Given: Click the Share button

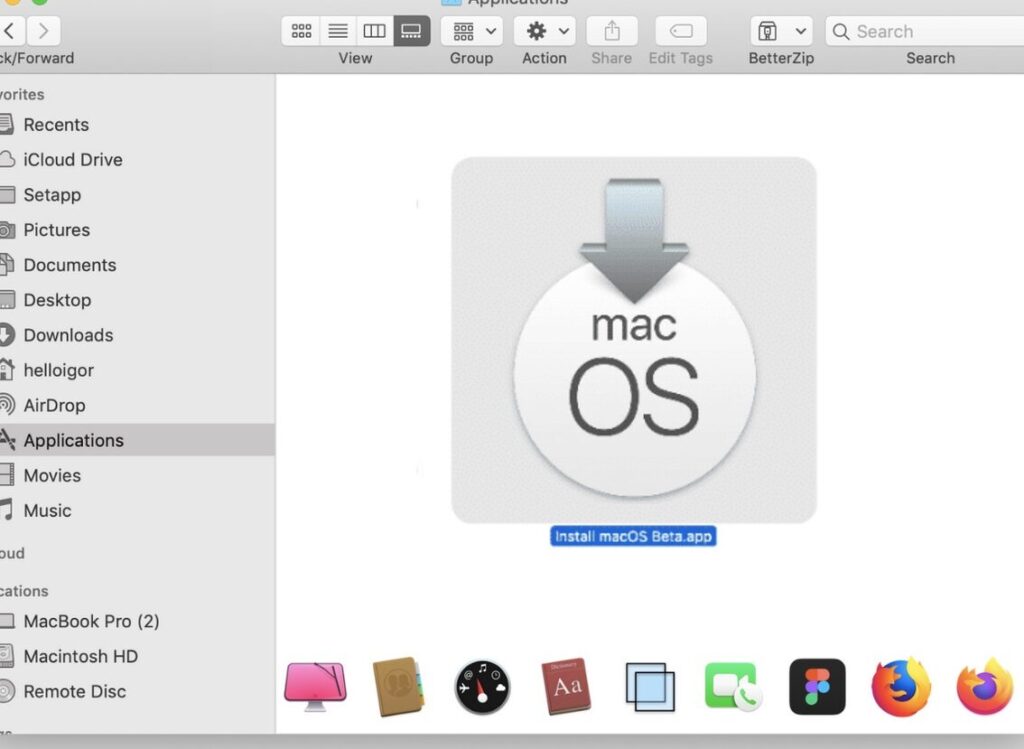Looking at the screenshot, I should coord(612,31).
